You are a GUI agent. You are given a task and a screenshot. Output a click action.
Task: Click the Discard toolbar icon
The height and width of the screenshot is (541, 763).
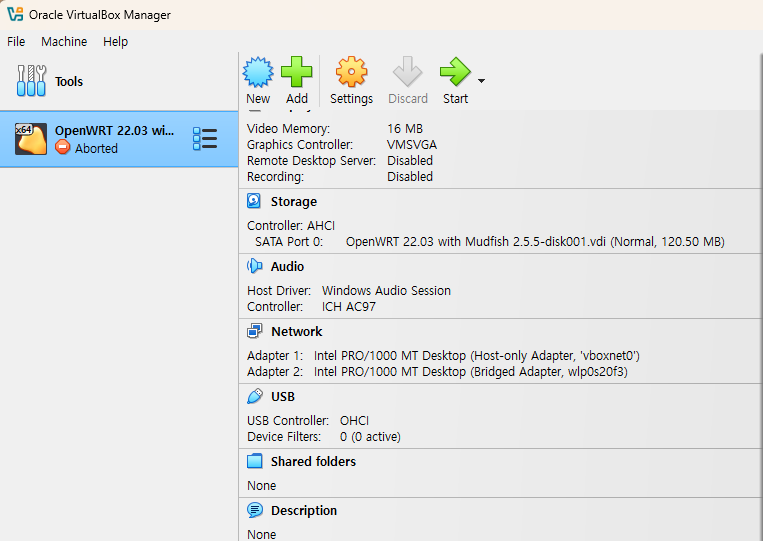point(407,72)
